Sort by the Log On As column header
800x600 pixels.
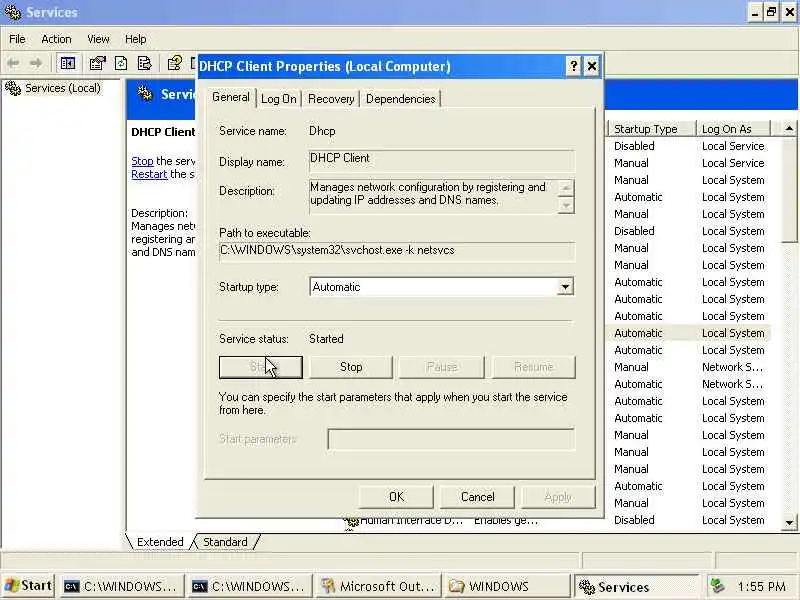click(733, 129)
